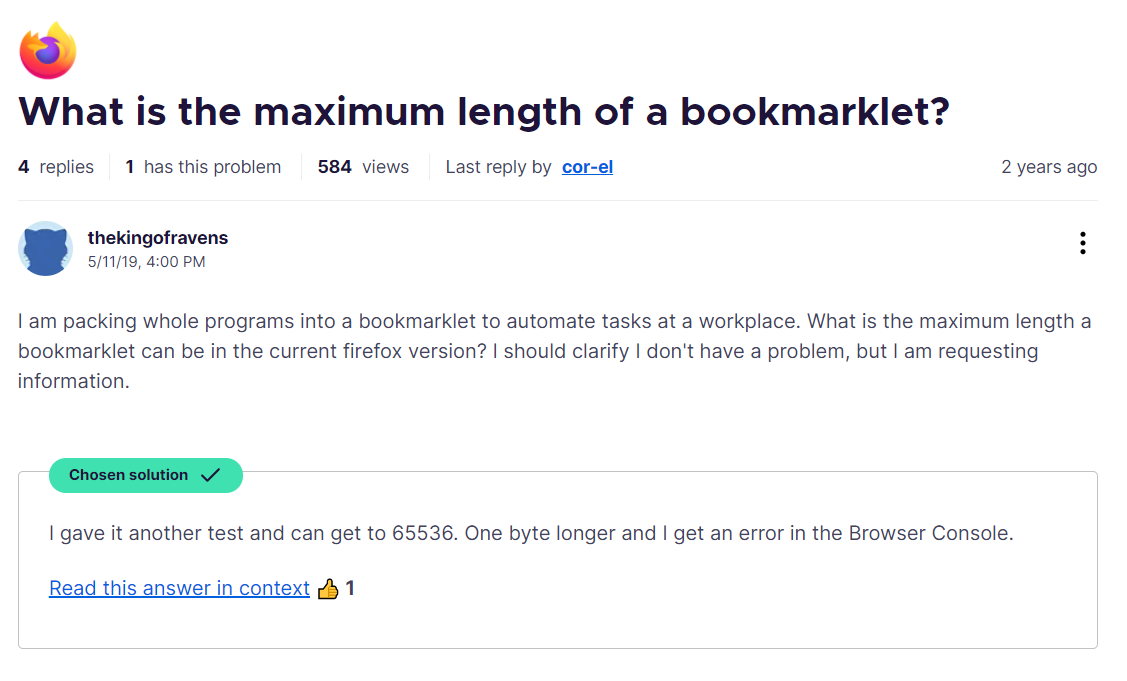The height and width of the screenshot is (681, 1127).
Task: Click the 2 years ago timestamp
Action: pyautogui.click(x=1049, y=167)
